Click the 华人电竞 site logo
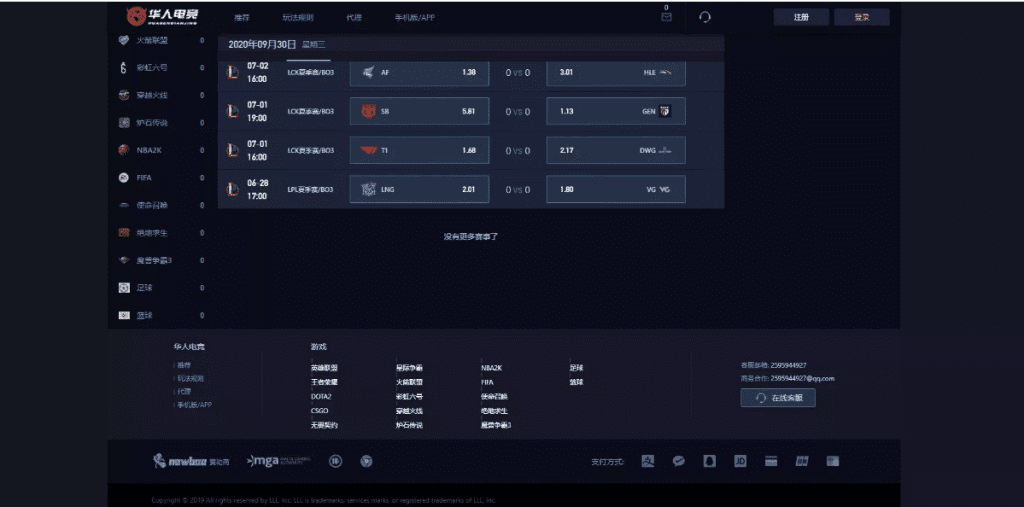The height and width of the screenshot is (507, 1024). [x=162, y=16]
